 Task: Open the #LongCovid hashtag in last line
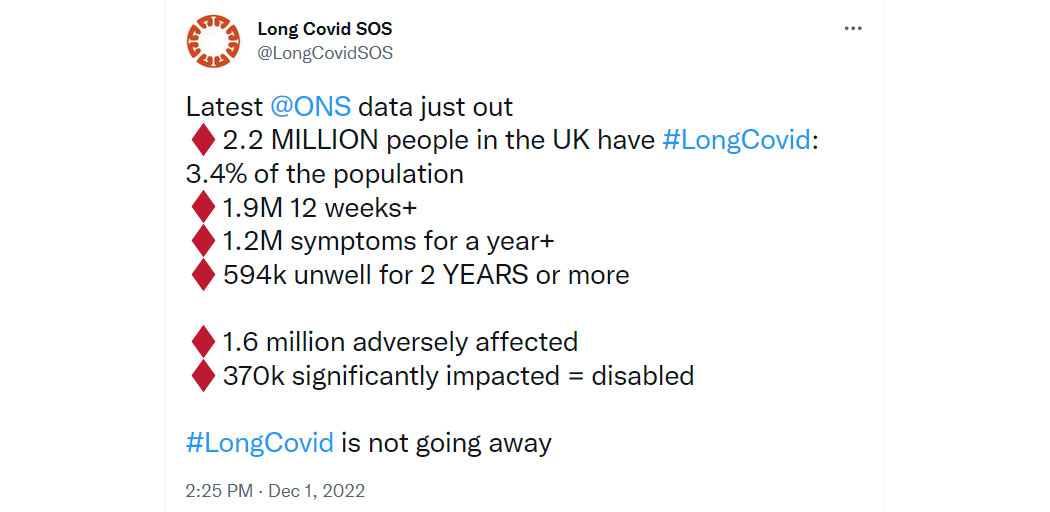(260, 443)
